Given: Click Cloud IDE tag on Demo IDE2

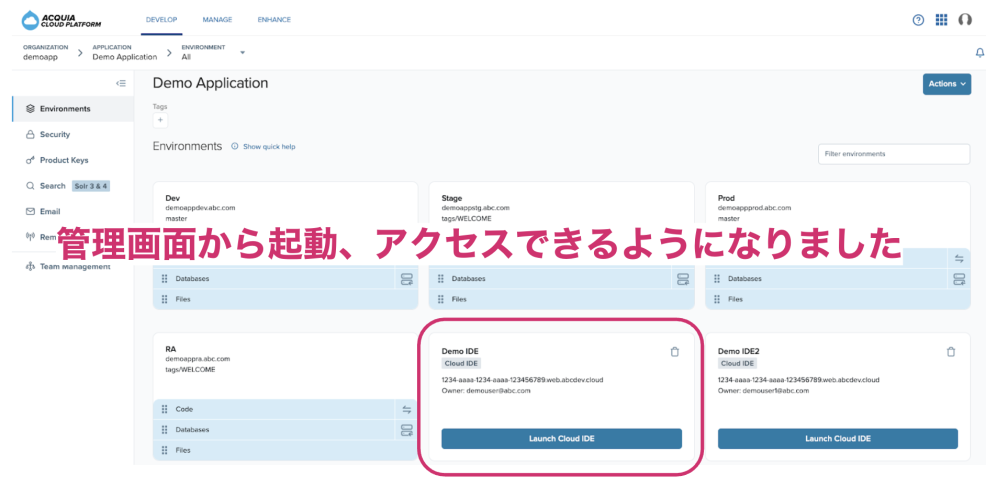Looking at the screenshot, I should pyautogui.click(x=738, y=363).
